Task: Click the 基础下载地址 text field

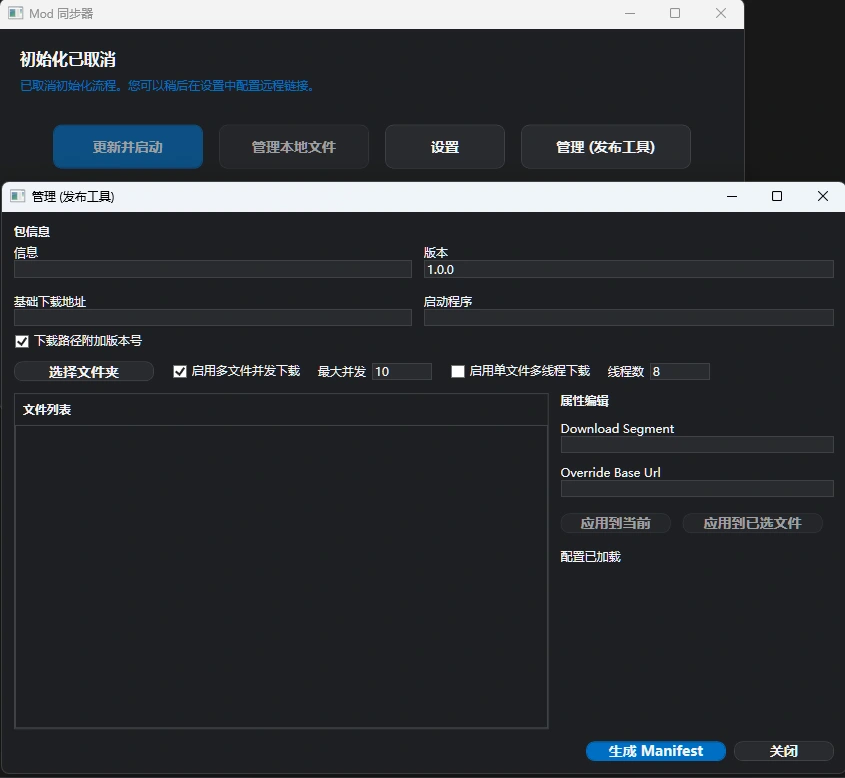Action: tap(213, 317)
